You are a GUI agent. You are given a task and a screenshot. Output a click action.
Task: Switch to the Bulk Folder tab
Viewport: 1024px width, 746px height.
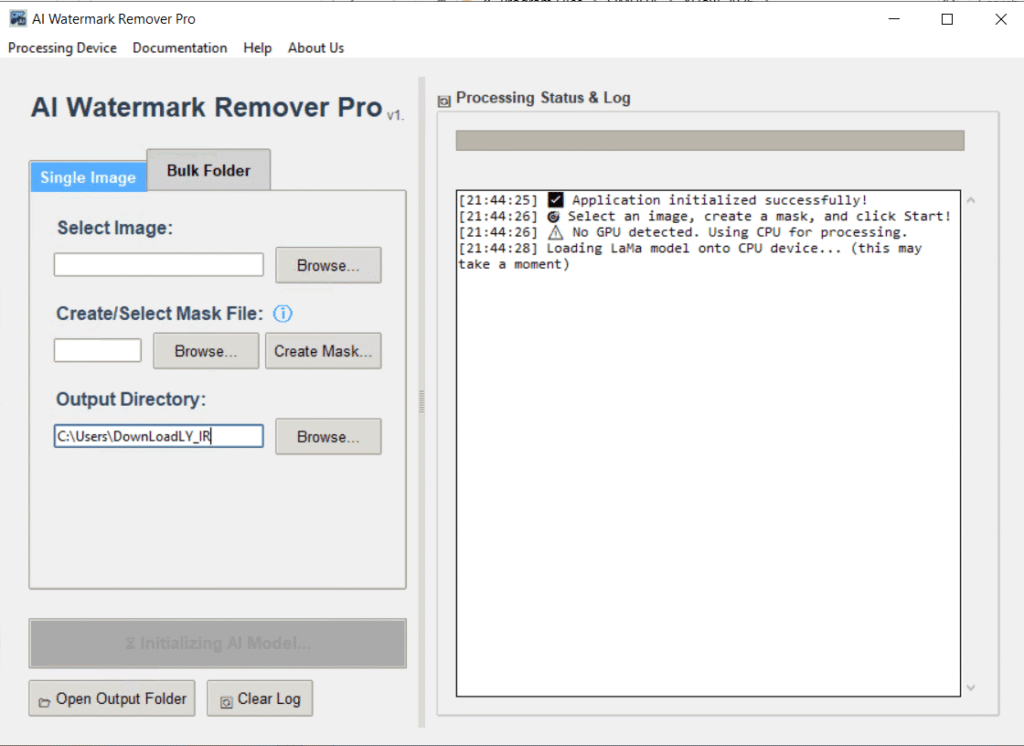tap(208, 170)
